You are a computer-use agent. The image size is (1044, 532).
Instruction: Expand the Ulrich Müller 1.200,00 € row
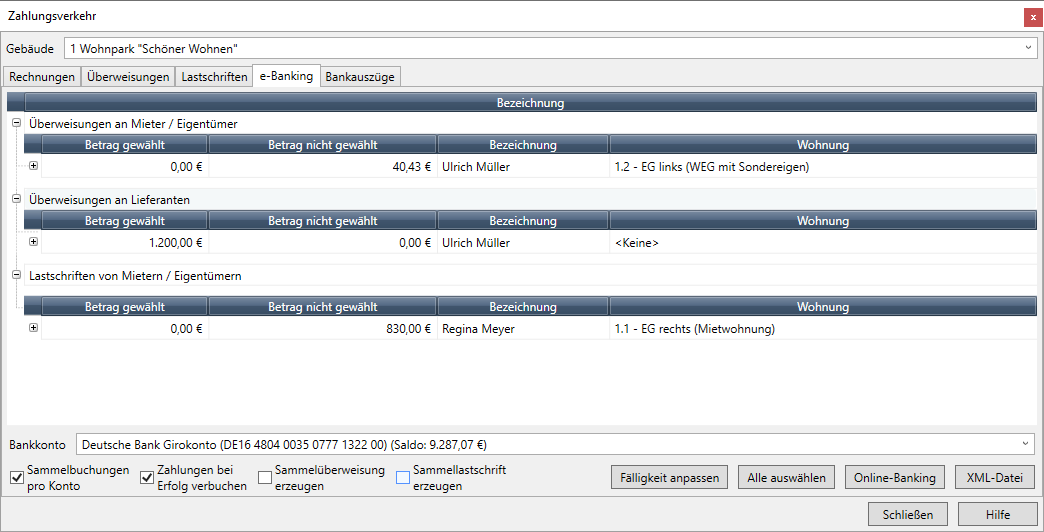(33, 241)
